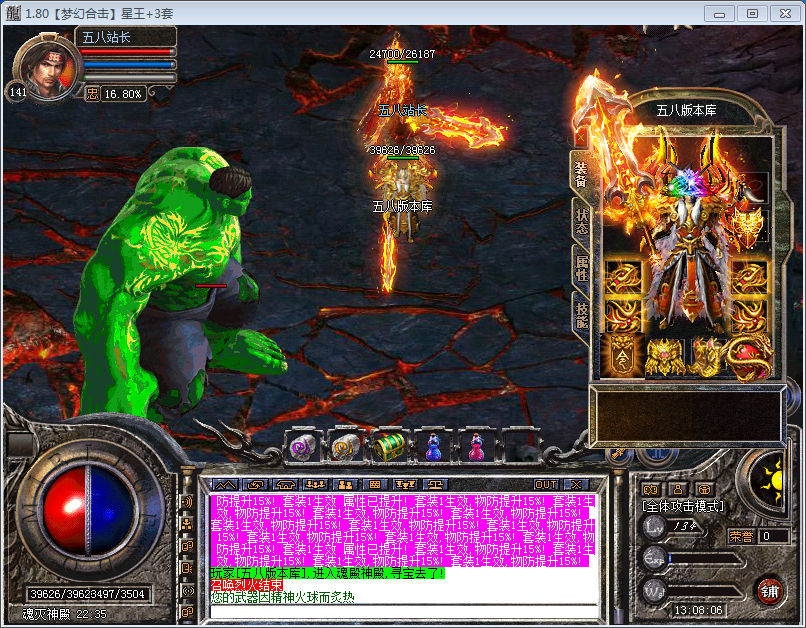Use the purple spiral scroll in the quick belt
Image resolution: width=806 pixels, height=628 pixels.
303,447
